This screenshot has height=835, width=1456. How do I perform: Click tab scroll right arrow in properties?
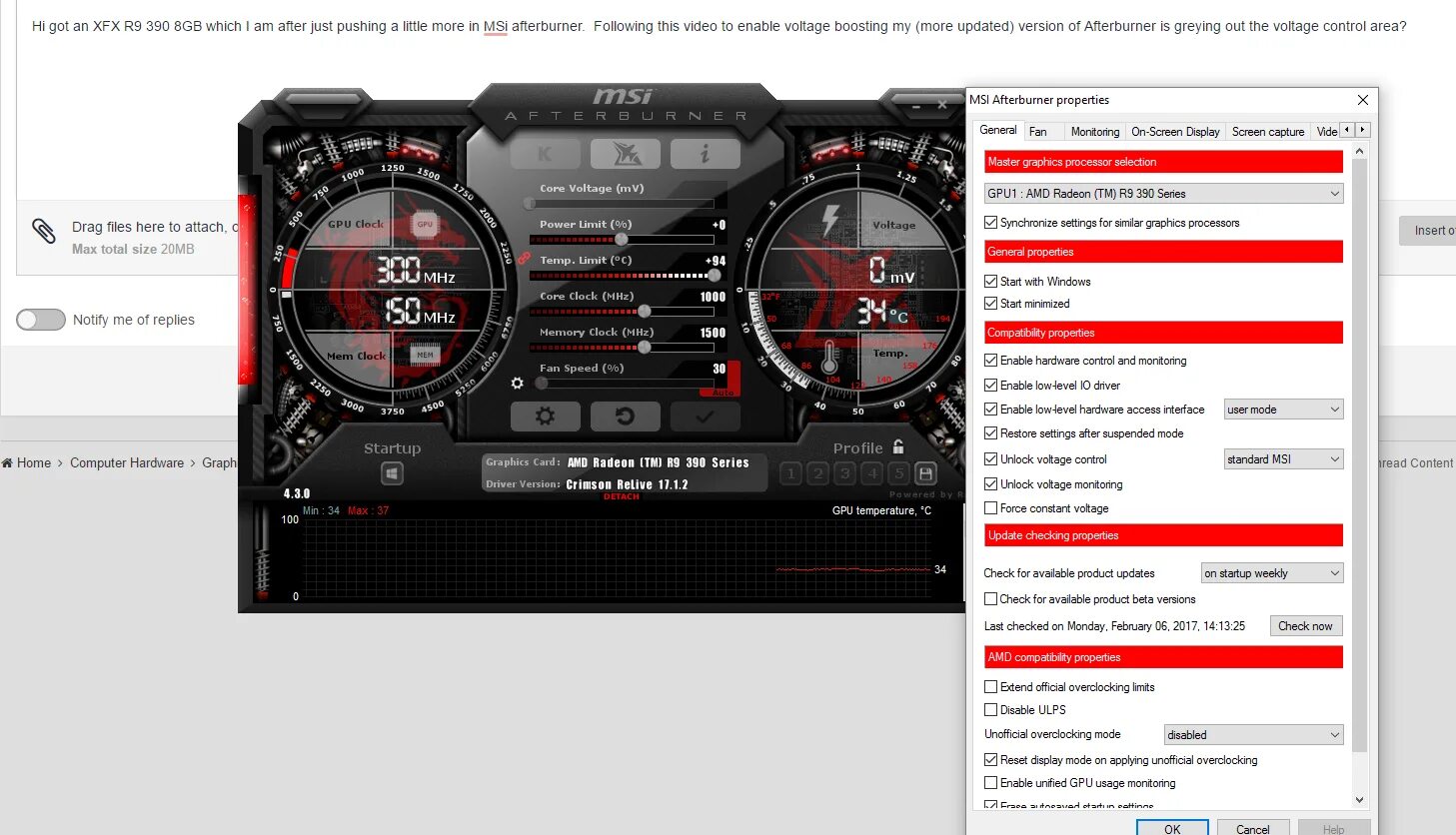pos(1362,130)
